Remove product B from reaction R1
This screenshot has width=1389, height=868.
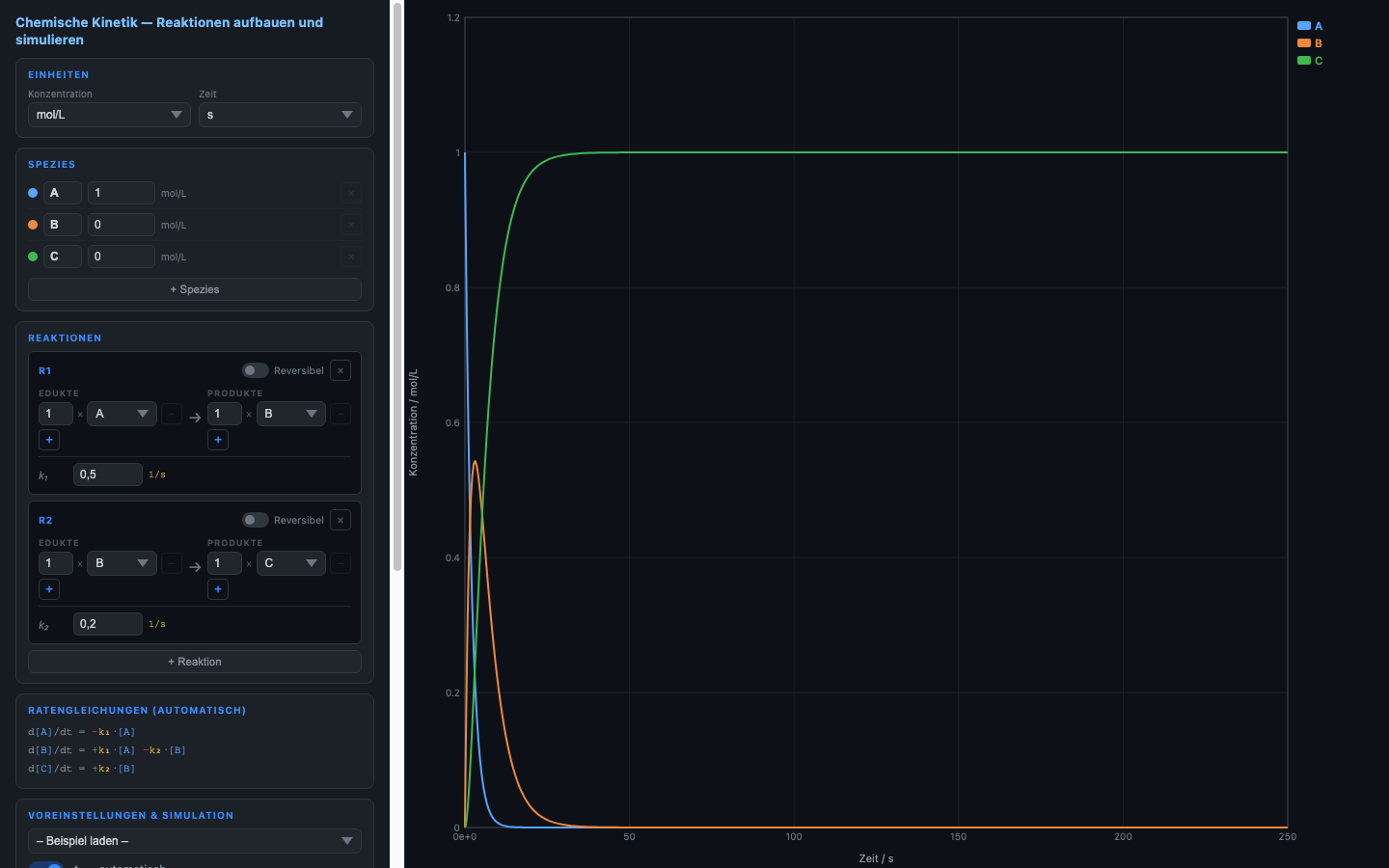point(340,414)
